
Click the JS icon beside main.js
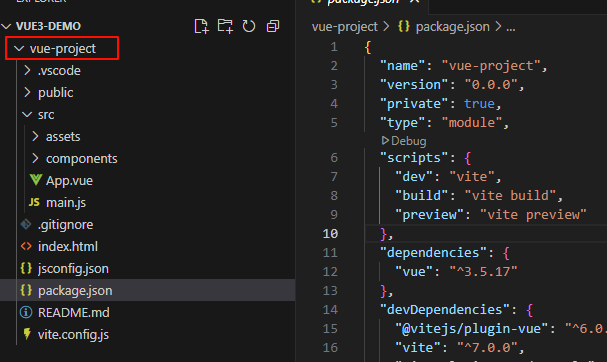(34, 202)
